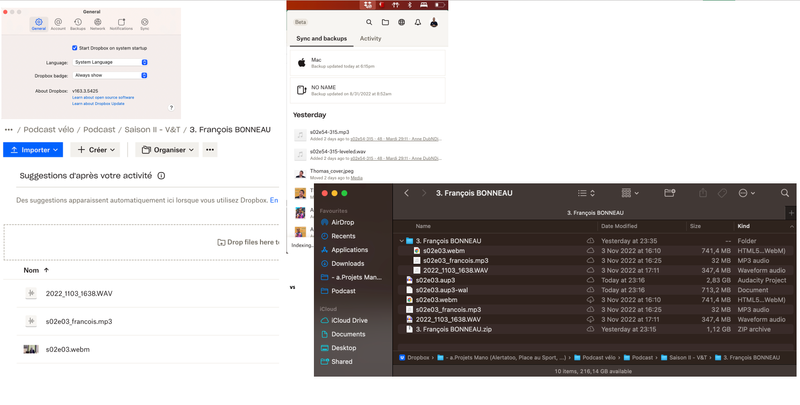Click the Size column header in Finder
800x405 pixels.
695,226
